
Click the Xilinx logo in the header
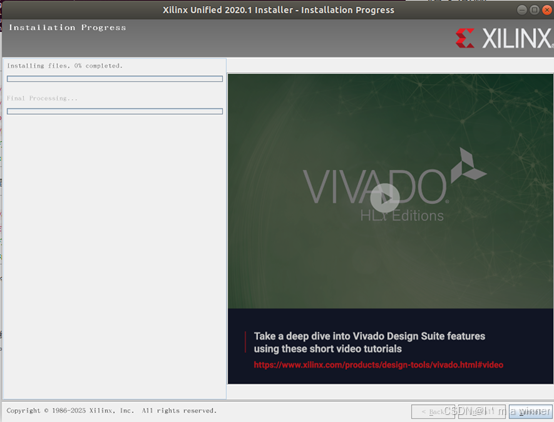[504, 38]
